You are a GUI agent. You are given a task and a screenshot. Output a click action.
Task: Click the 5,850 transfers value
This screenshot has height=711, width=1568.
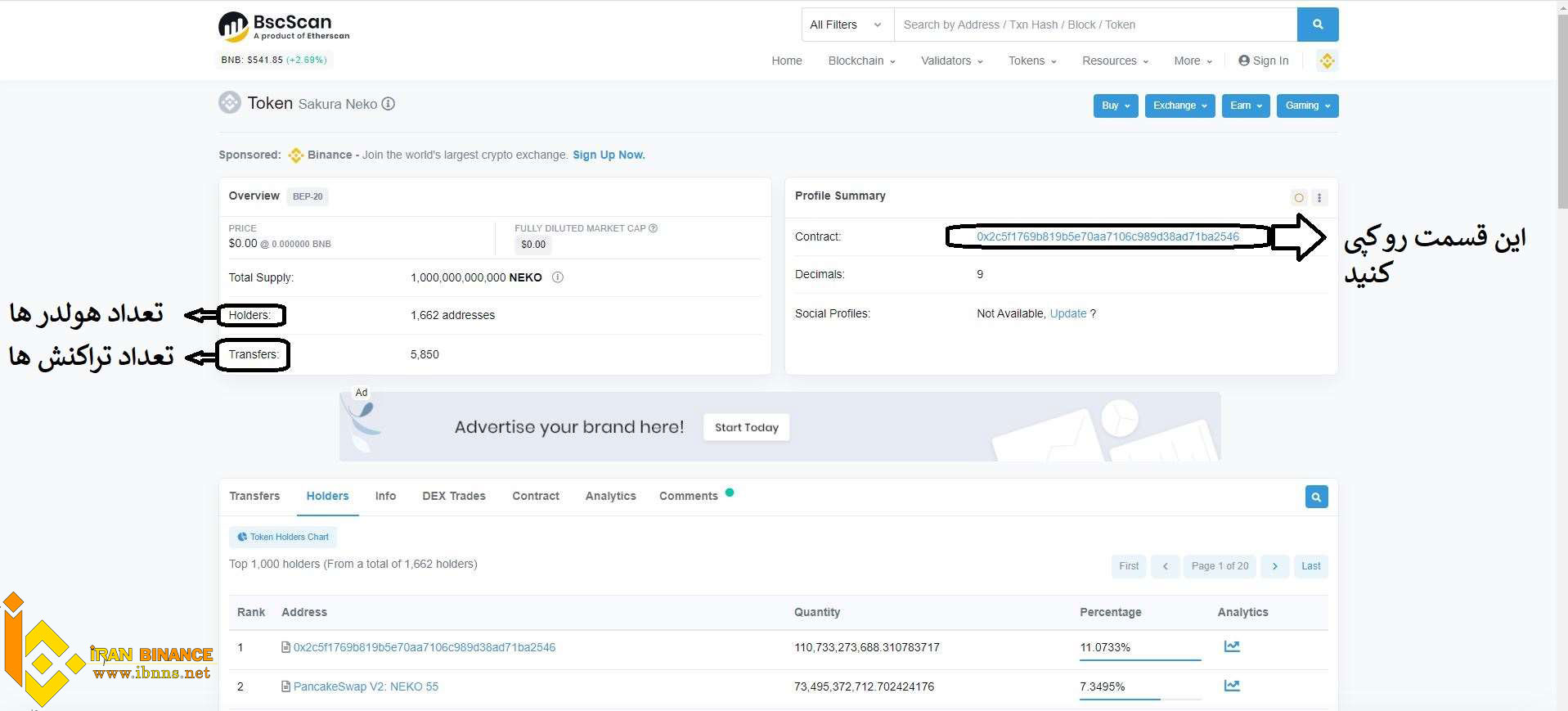pyautogui.click(x=425, y=354)
